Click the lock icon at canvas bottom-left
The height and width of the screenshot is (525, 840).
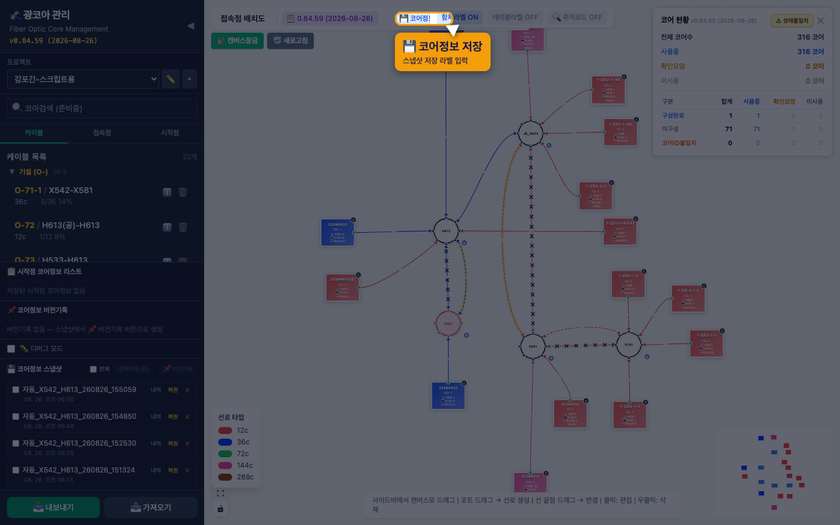click(220, 508)
